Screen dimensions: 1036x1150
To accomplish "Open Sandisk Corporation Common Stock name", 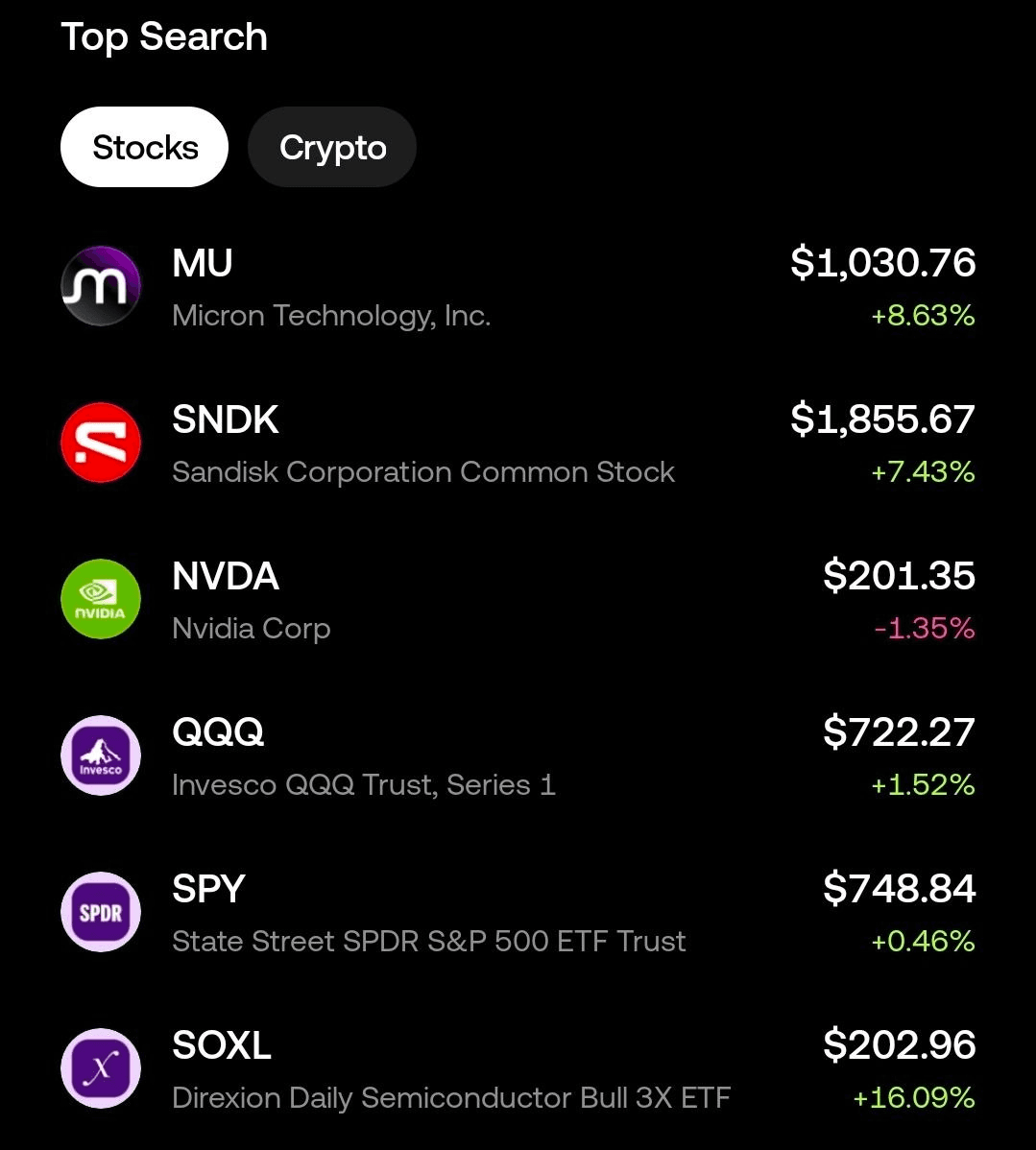I will (x=423, y=471).
